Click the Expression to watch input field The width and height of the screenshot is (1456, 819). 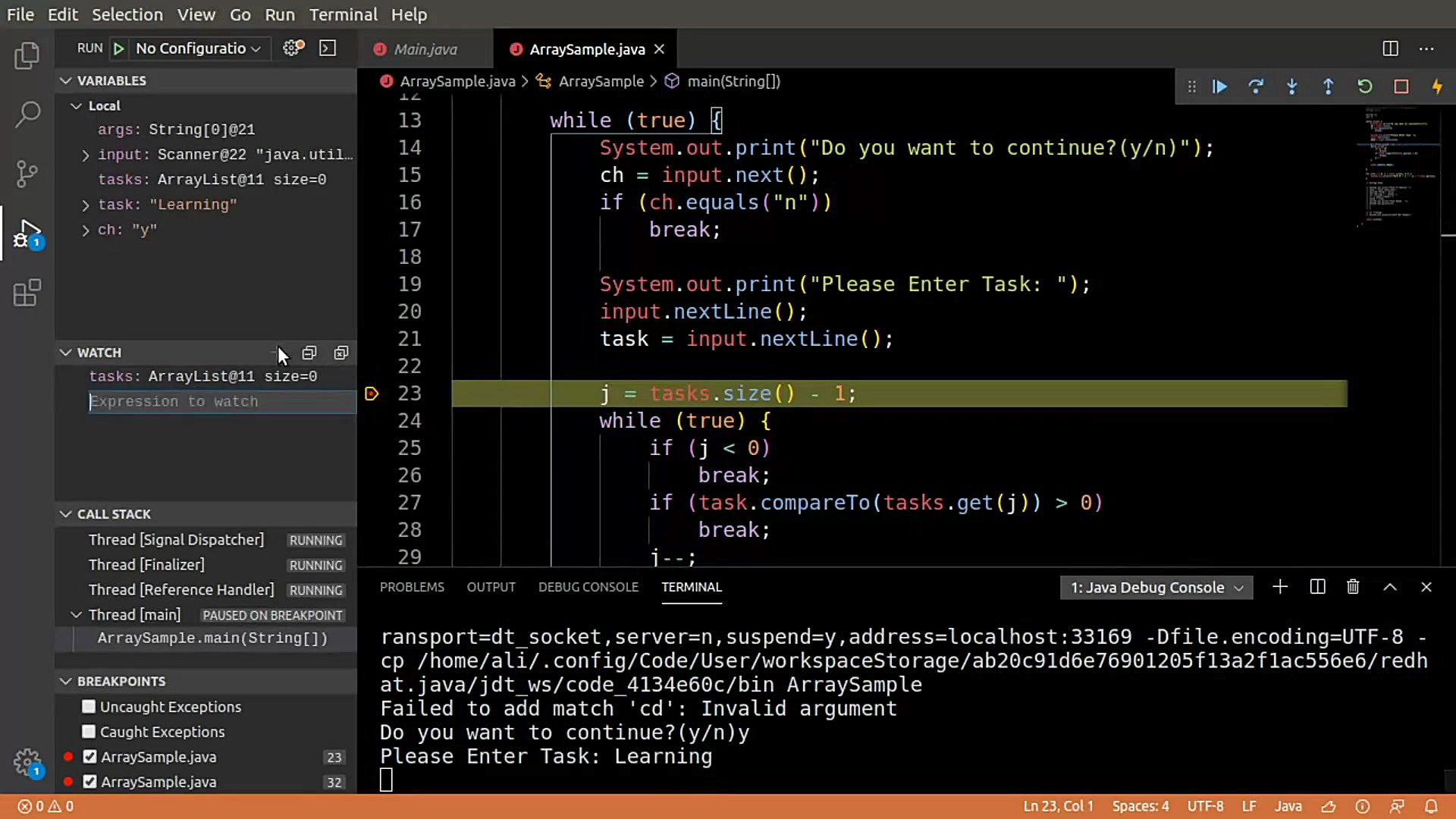(x=221, y=402)
